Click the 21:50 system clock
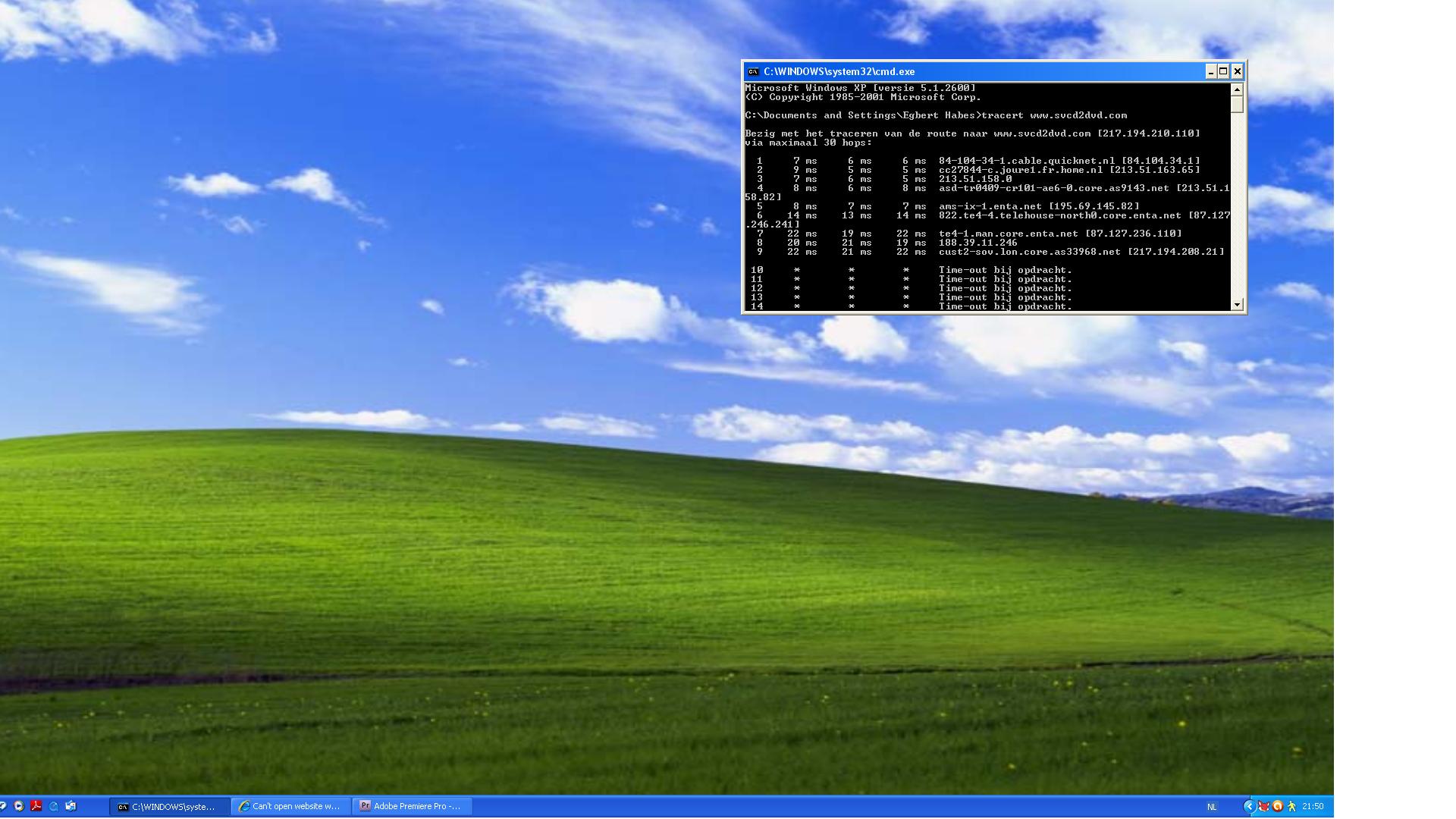 [x=1313, y=806]
